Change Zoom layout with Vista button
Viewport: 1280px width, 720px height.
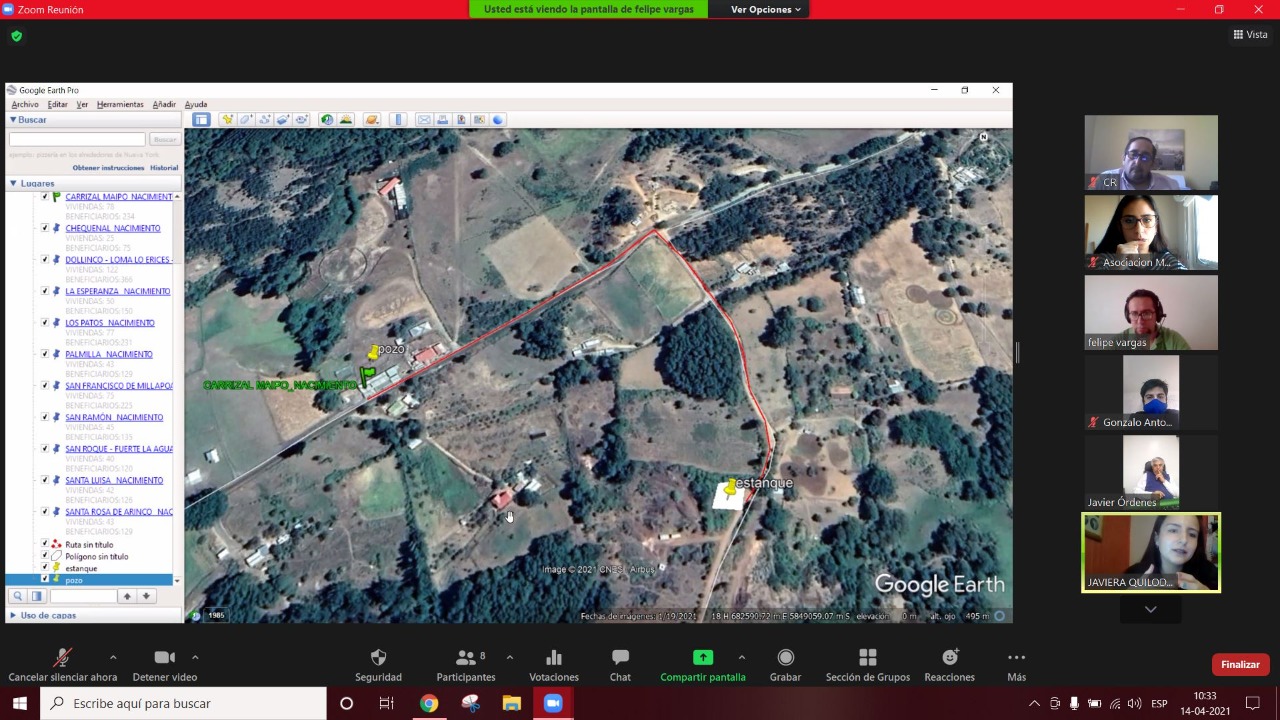pyautogui.click(x=1250, y=35)
